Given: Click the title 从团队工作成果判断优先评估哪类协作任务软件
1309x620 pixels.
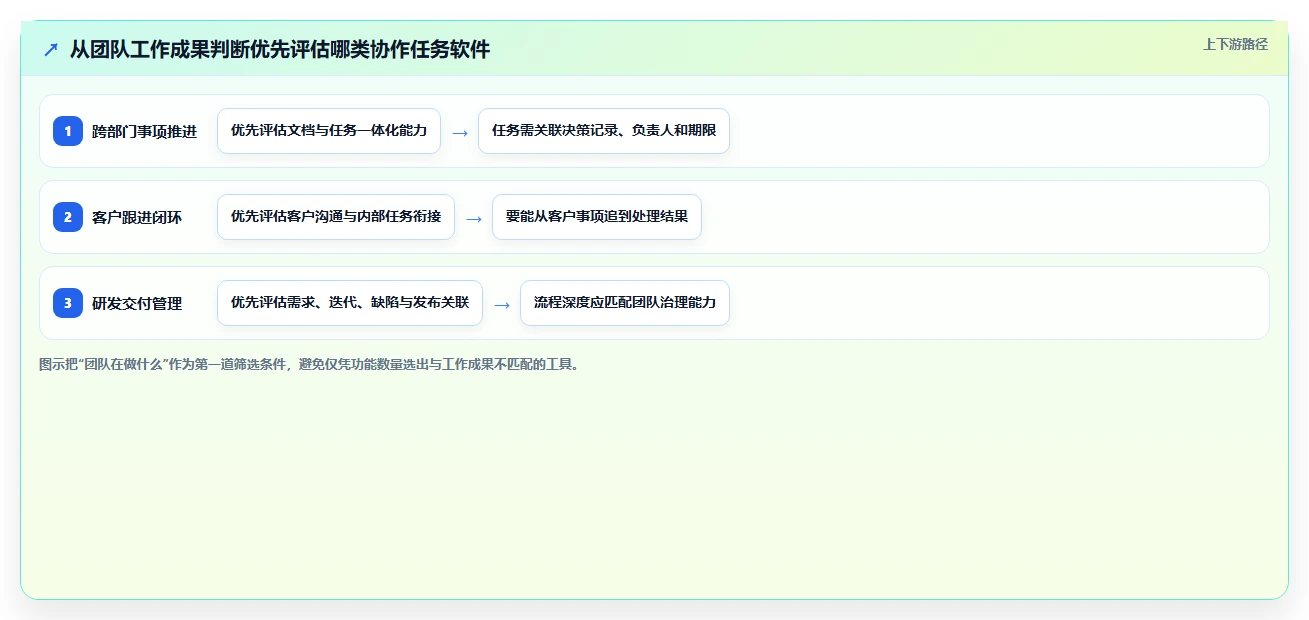Looking at the screenshot, I should [x=280, y=50].
